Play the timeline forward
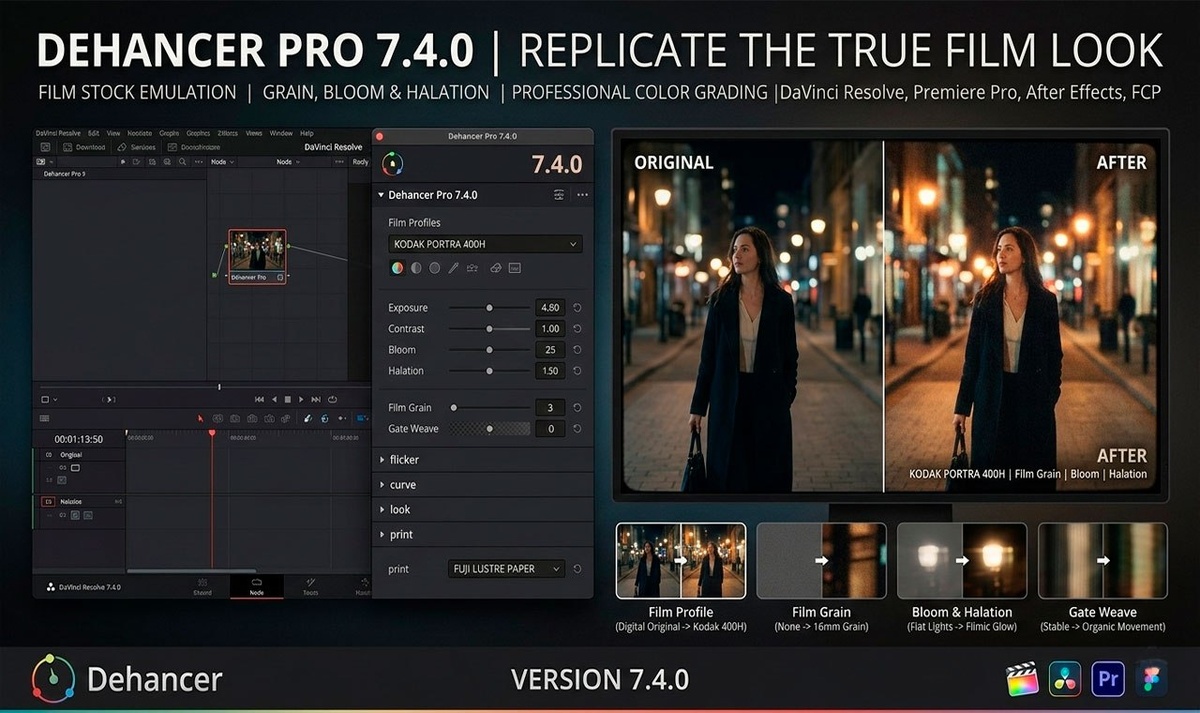Screen dimensions: 1200x713 pyautogui.click(x=301, y=400)
